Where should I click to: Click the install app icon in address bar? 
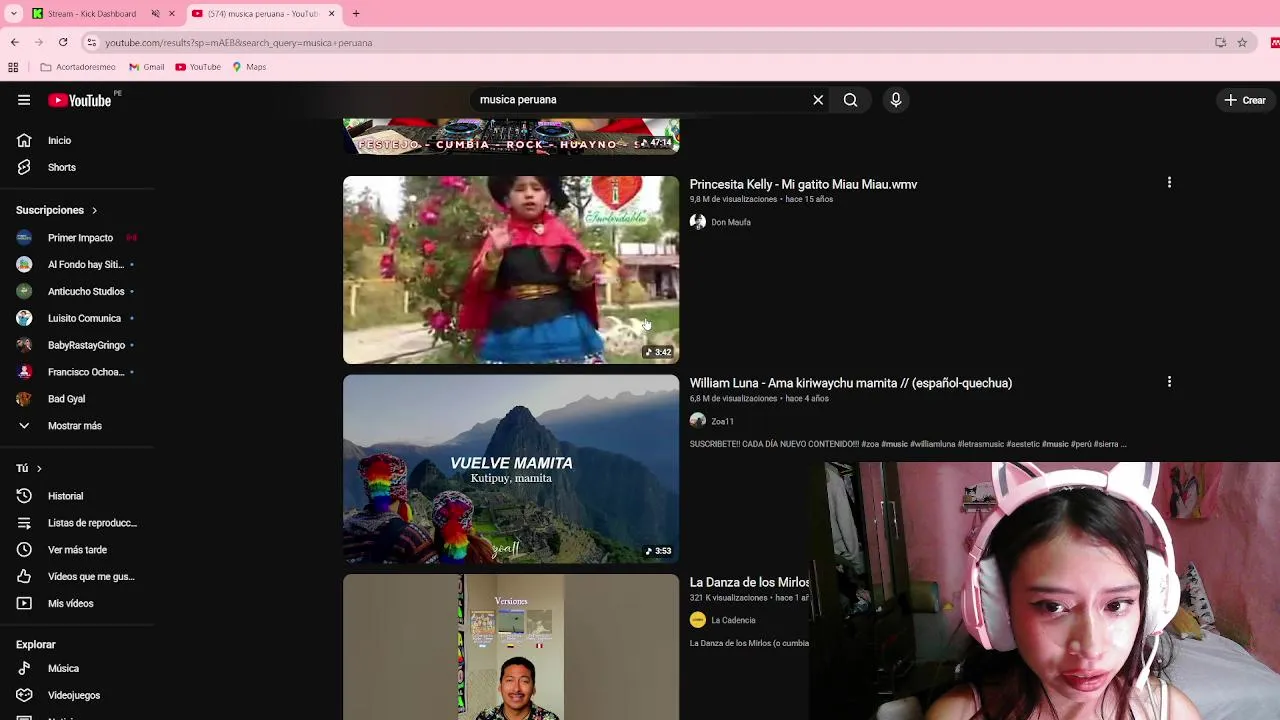[x=1220, y=42]
